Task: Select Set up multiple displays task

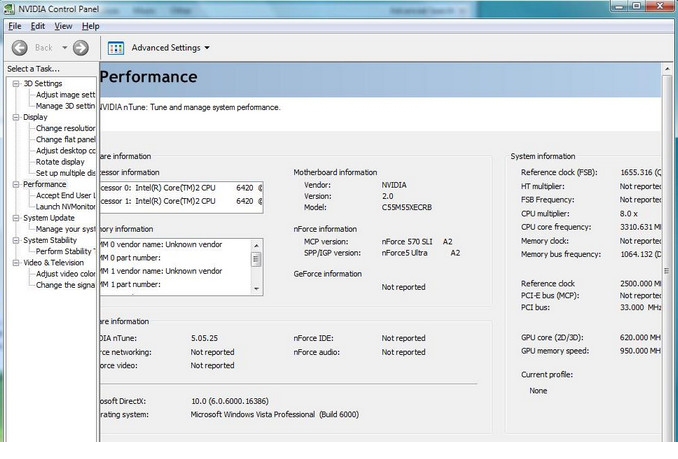Action: coord(65,173)
